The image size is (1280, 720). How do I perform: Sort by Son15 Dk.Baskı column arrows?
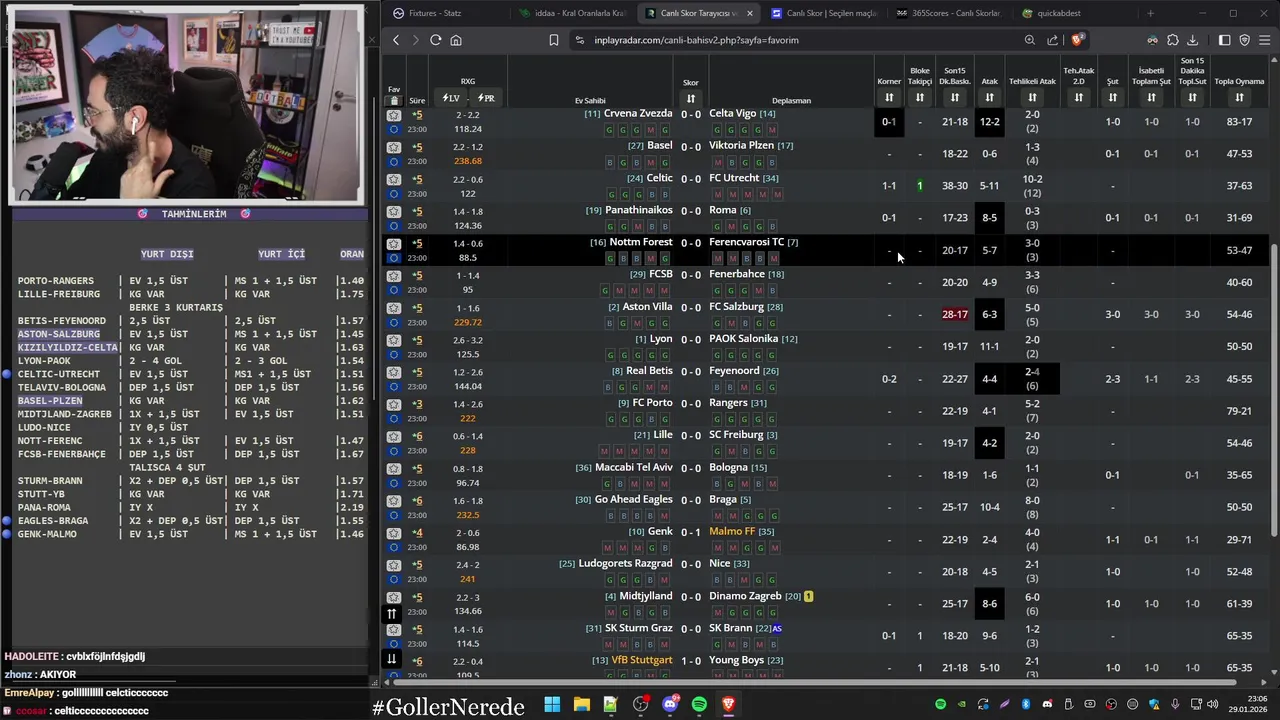point(955,97)
